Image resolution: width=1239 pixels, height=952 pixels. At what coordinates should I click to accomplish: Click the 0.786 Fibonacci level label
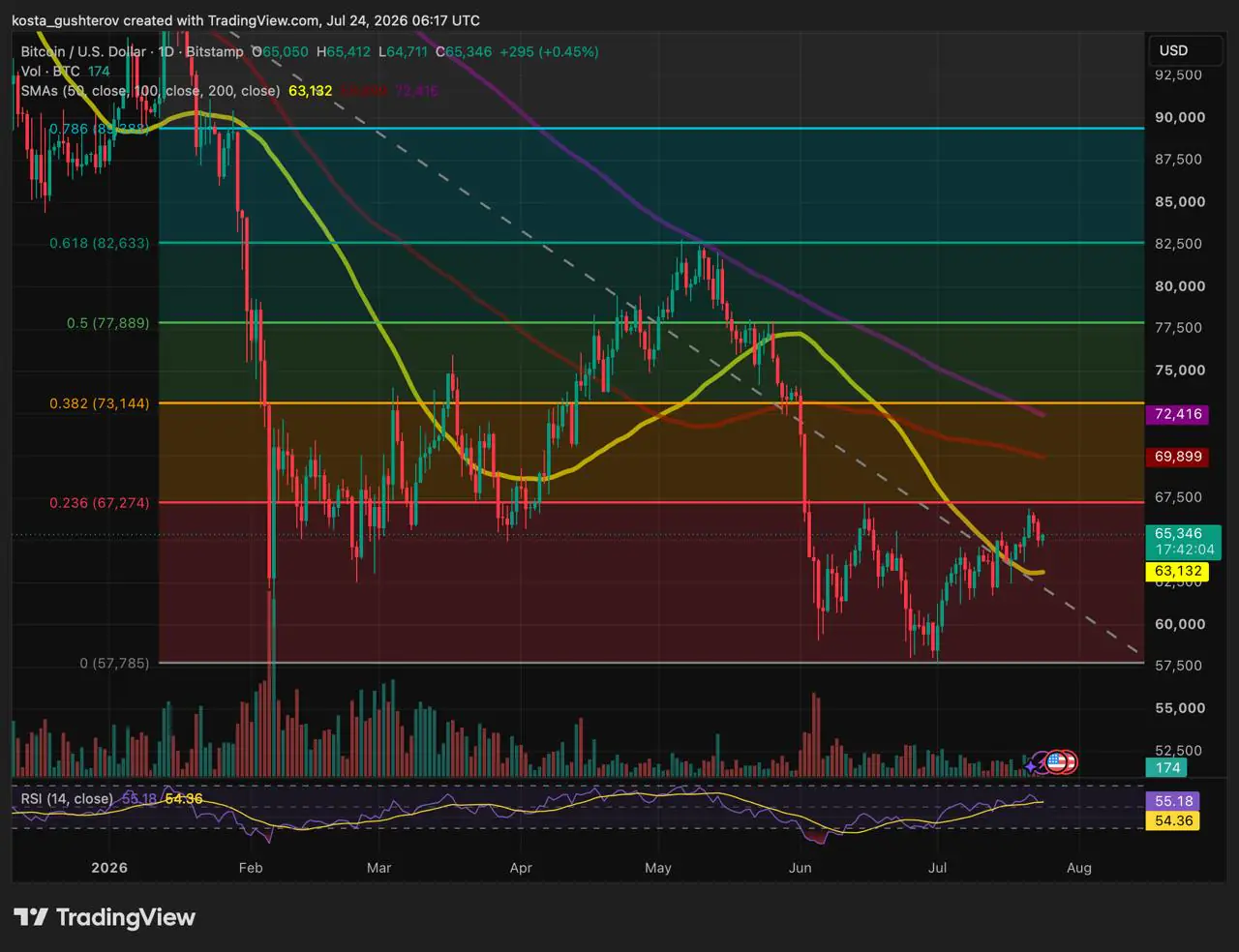99,129
